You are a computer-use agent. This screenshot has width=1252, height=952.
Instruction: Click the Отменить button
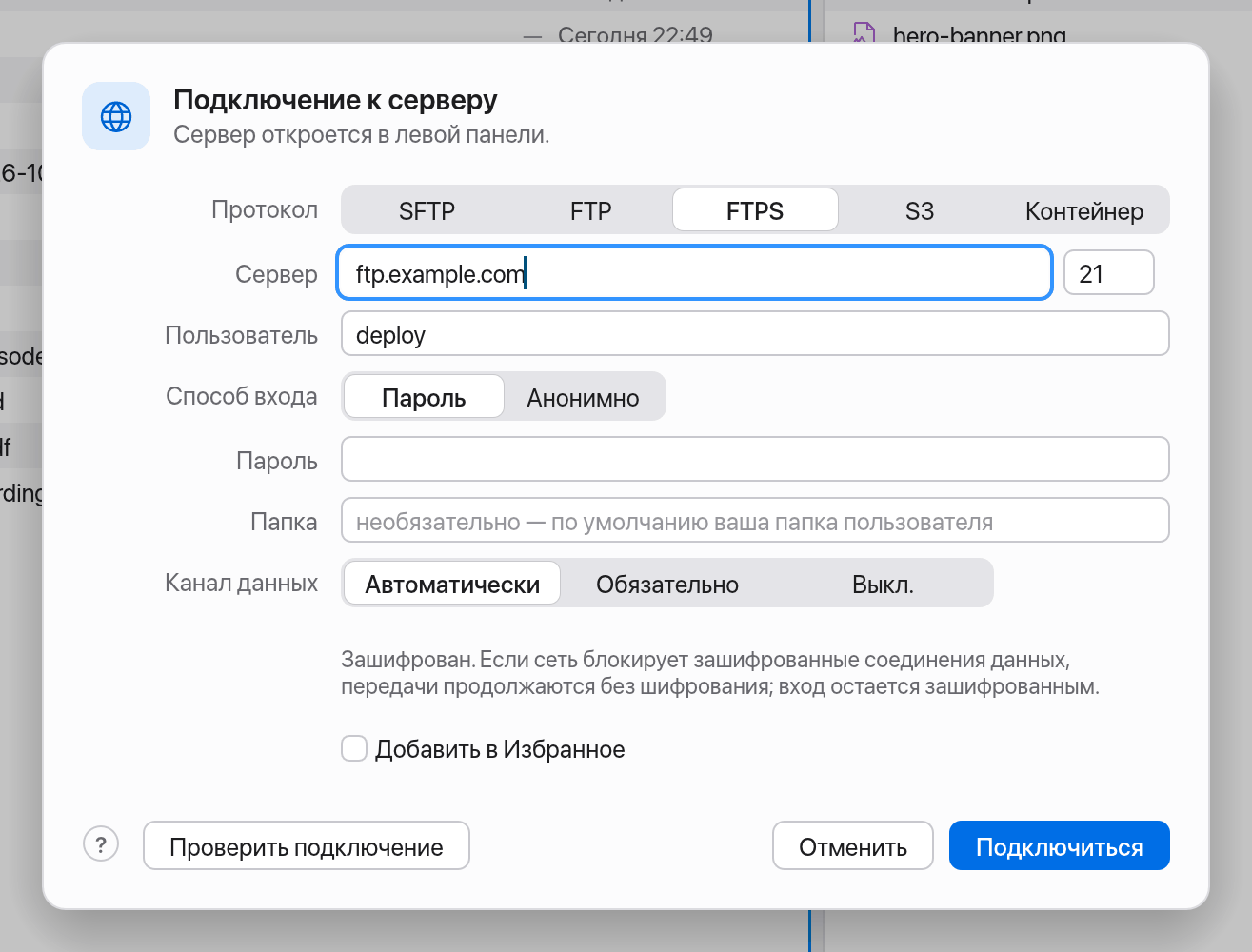coord(853,846)
